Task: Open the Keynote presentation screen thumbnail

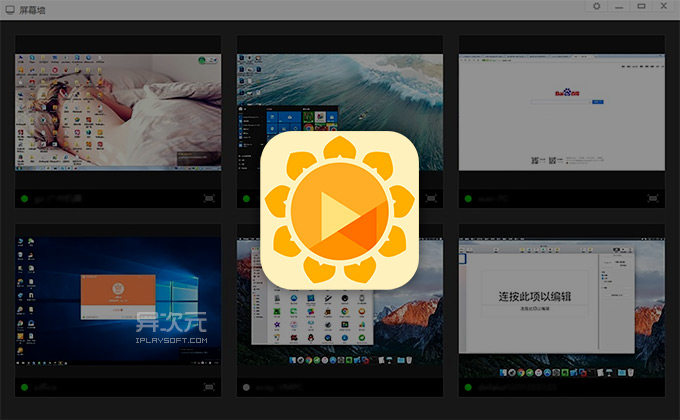Action: pyautogui.click(x=563, y=300)
